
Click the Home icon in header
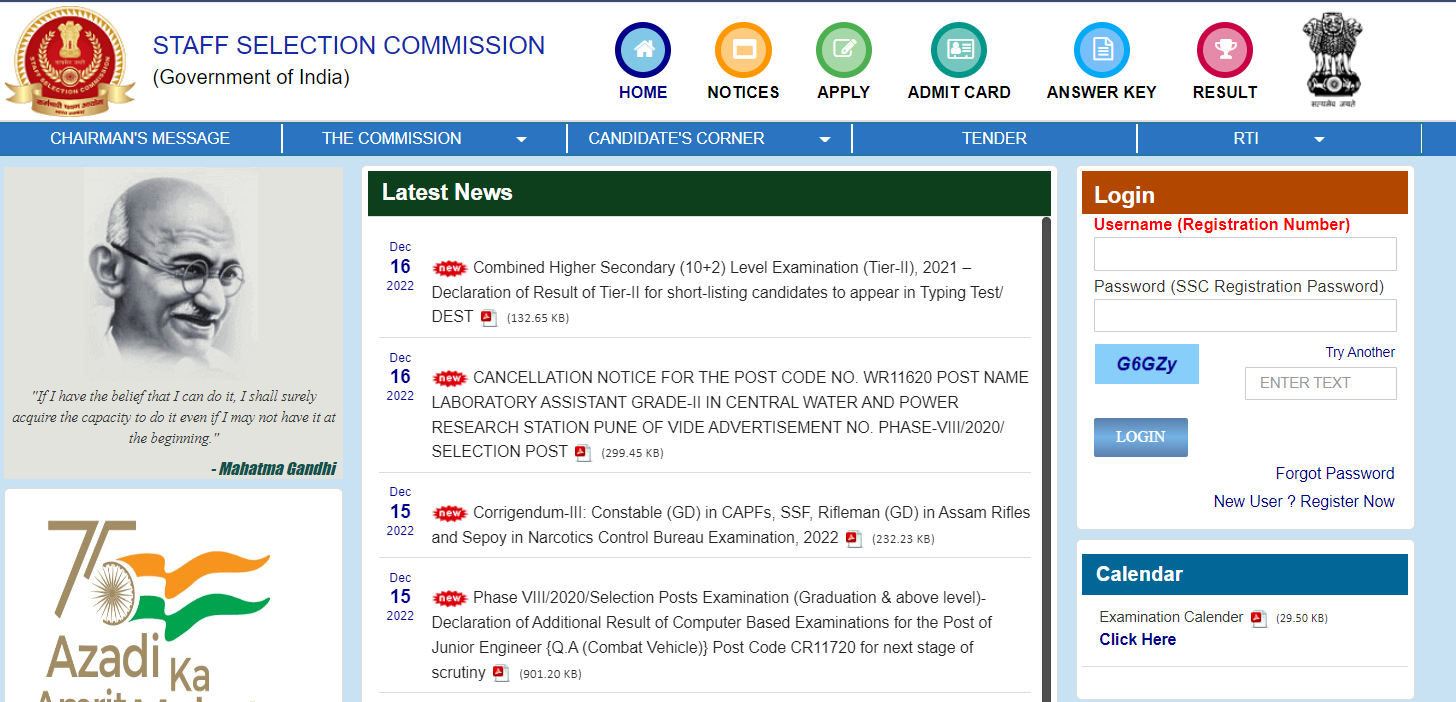point(643,50)
